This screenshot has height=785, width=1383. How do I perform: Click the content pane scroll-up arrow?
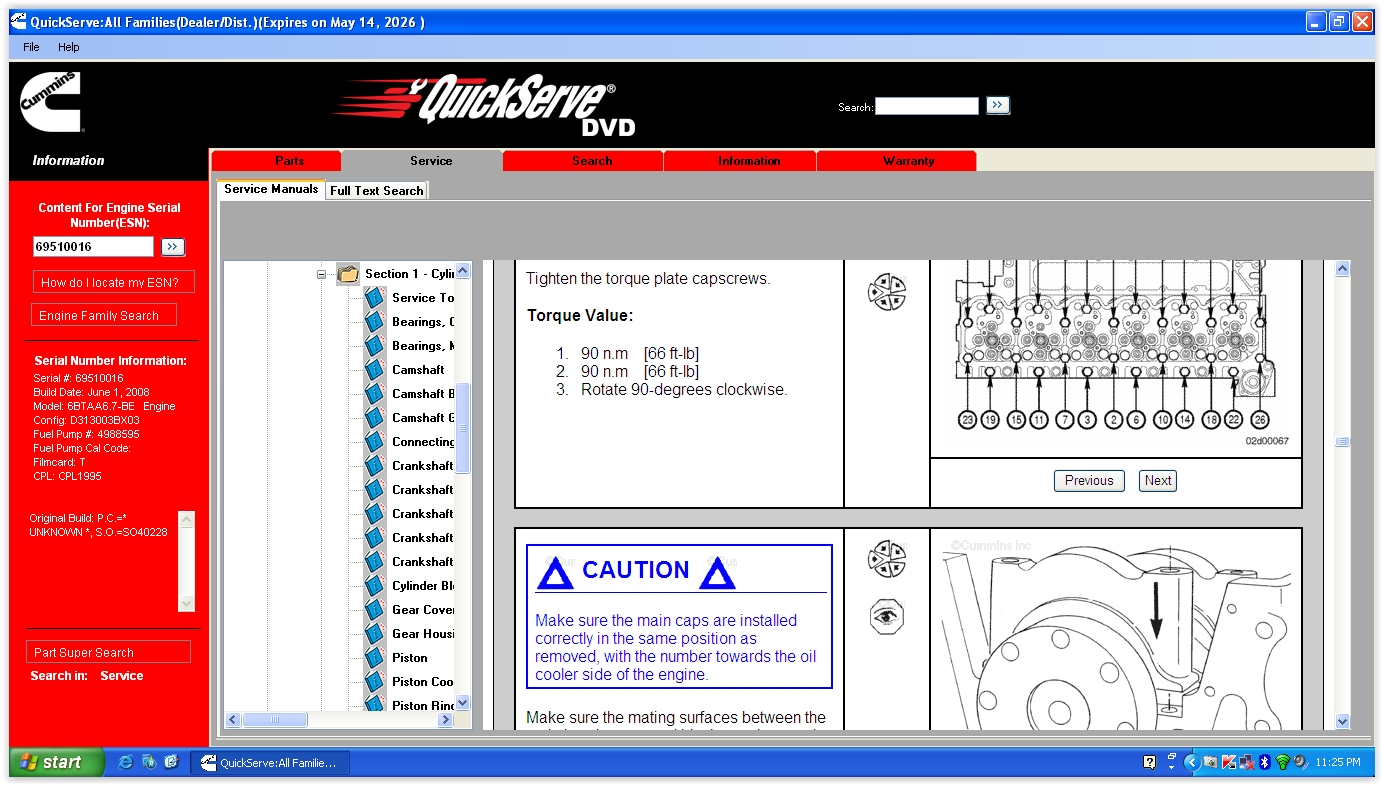[x=1342, y=269]
